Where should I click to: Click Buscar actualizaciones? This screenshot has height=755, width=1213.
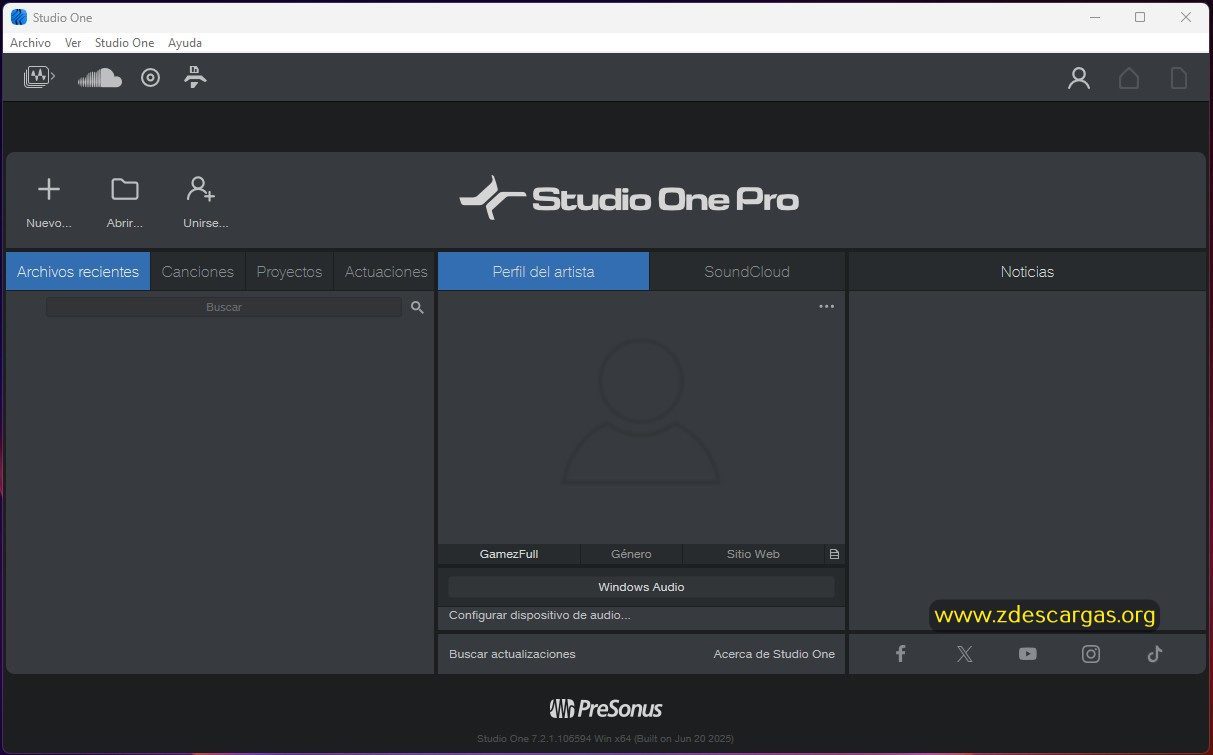tap(512, 654)
